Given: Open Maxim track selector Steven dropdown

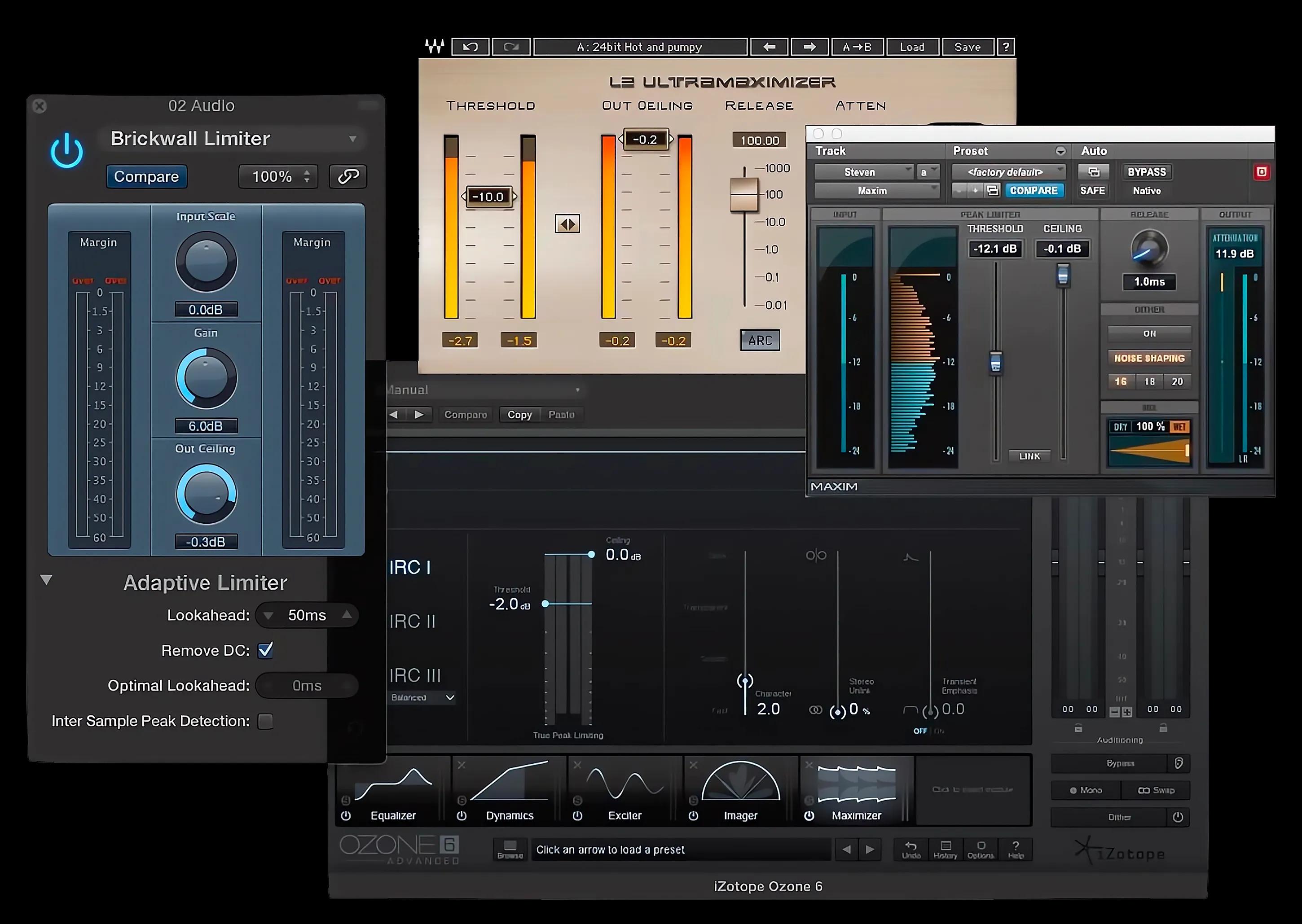Looking at the screenshot, I should 864,172.
